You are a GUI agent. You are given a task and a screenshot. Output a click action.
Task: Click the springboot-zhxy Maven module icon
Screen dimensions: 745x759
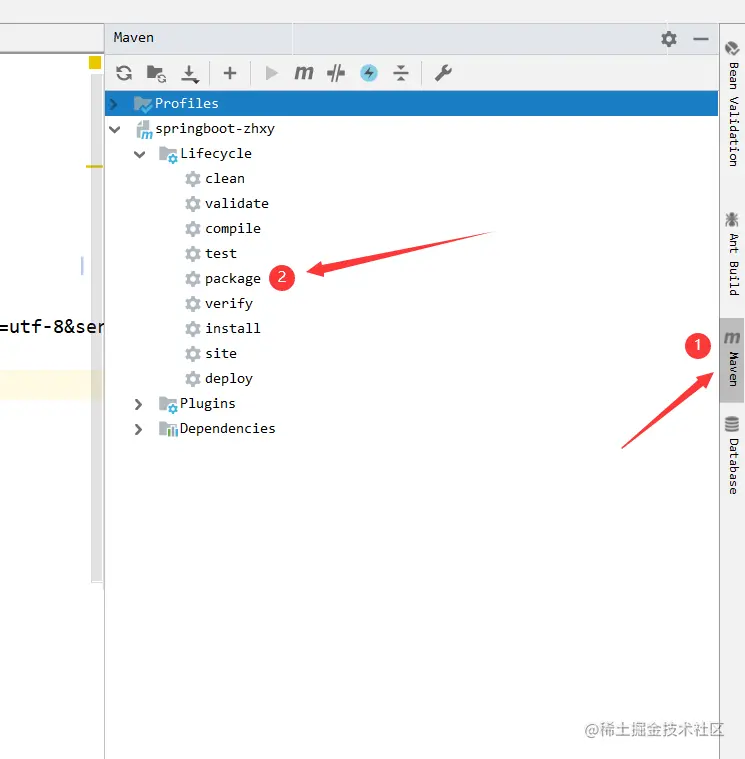coord(144,130)
